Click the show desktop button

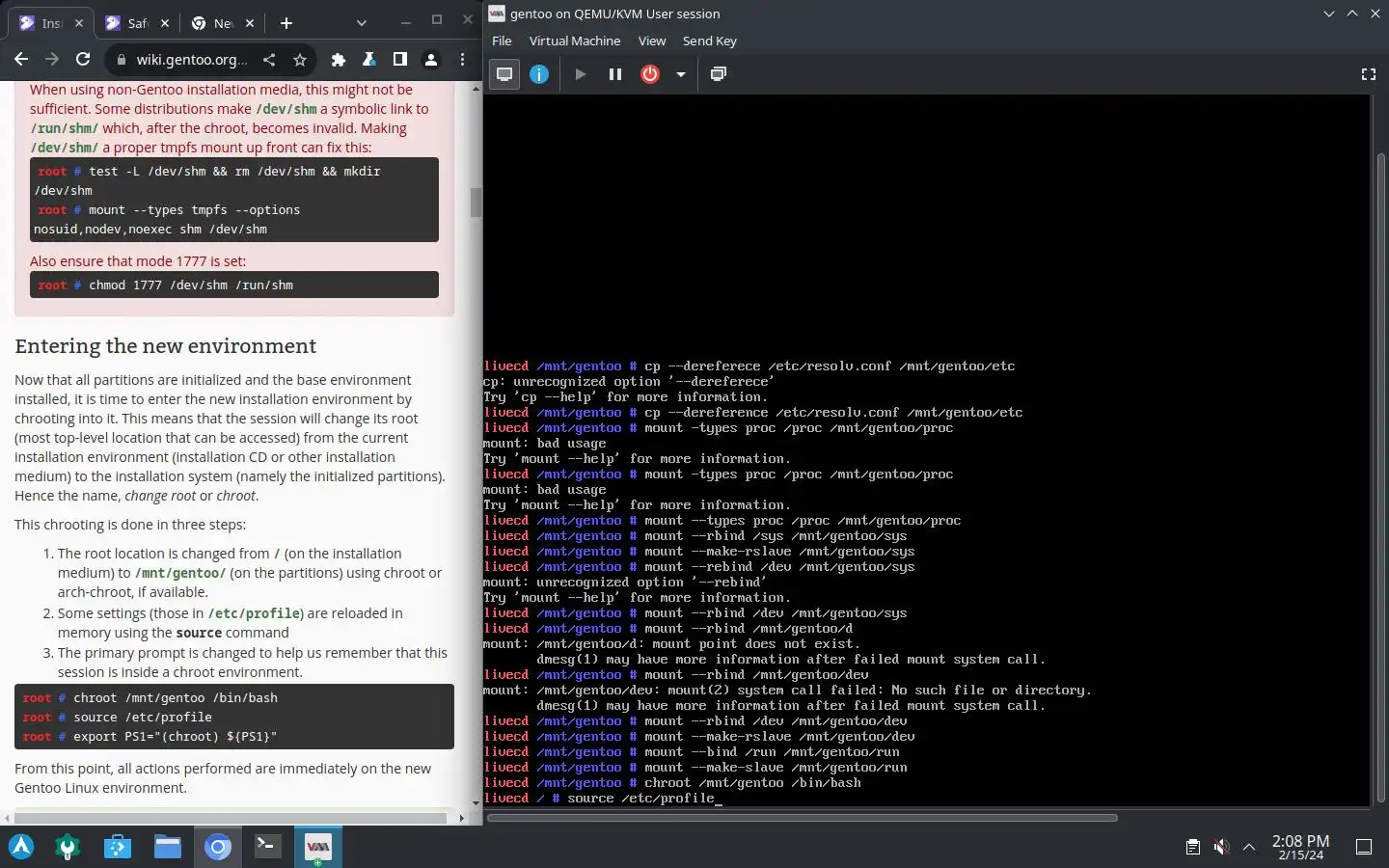coord(1364,847)
